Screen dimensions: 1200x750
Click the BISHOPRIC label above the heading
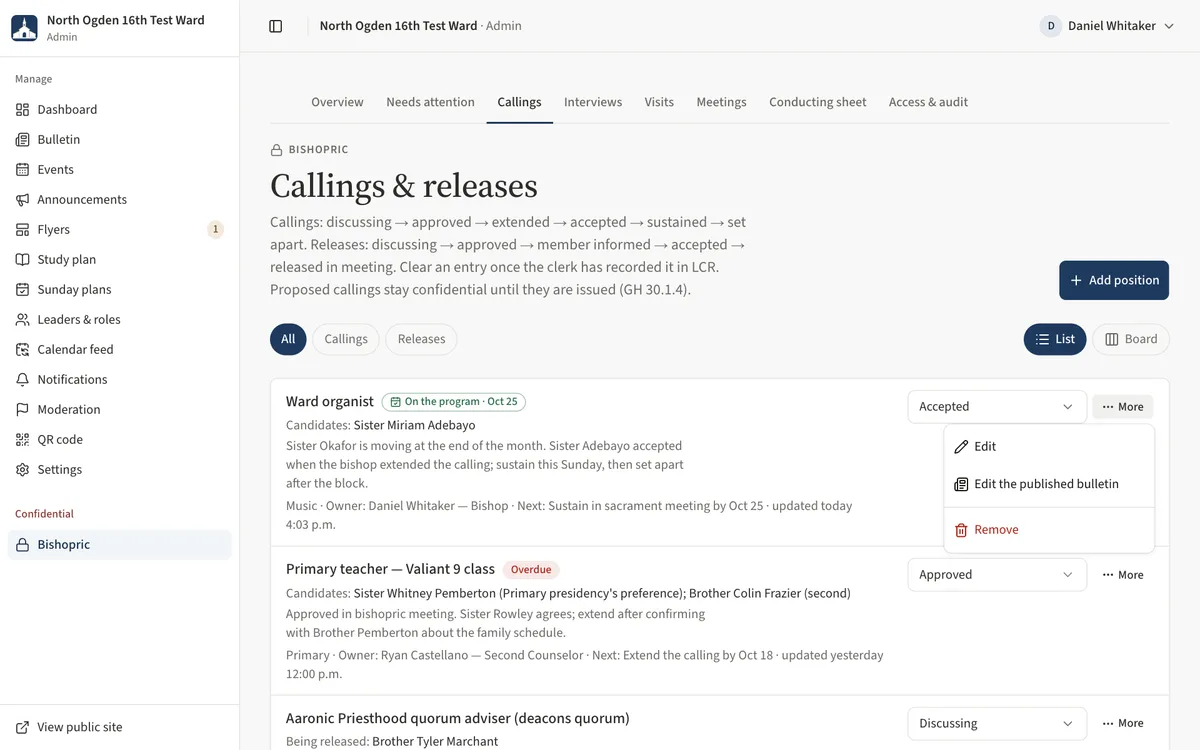(x=318, y=150)
